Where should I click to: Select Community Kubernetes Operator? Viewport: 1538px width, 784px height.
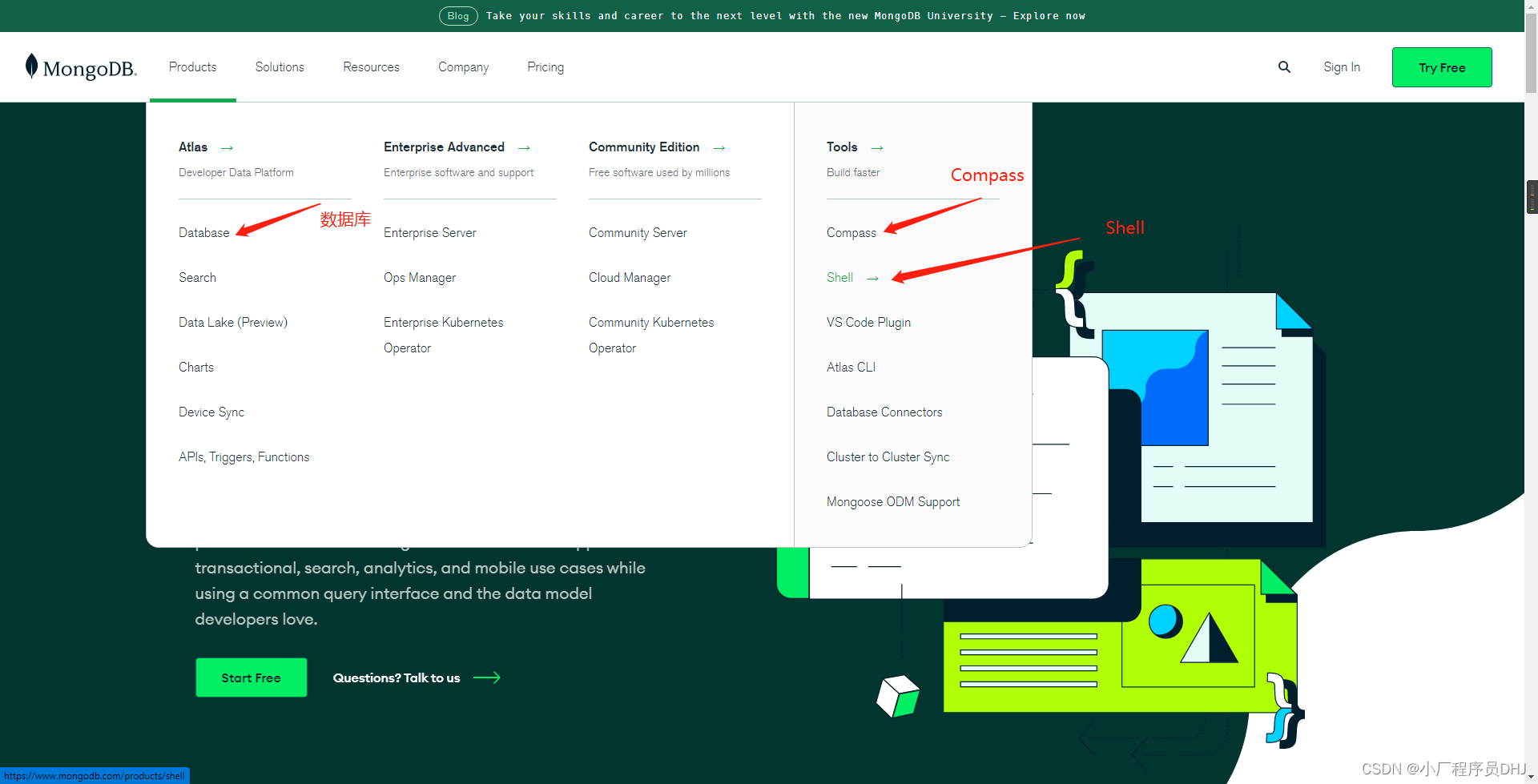point(651,336)
